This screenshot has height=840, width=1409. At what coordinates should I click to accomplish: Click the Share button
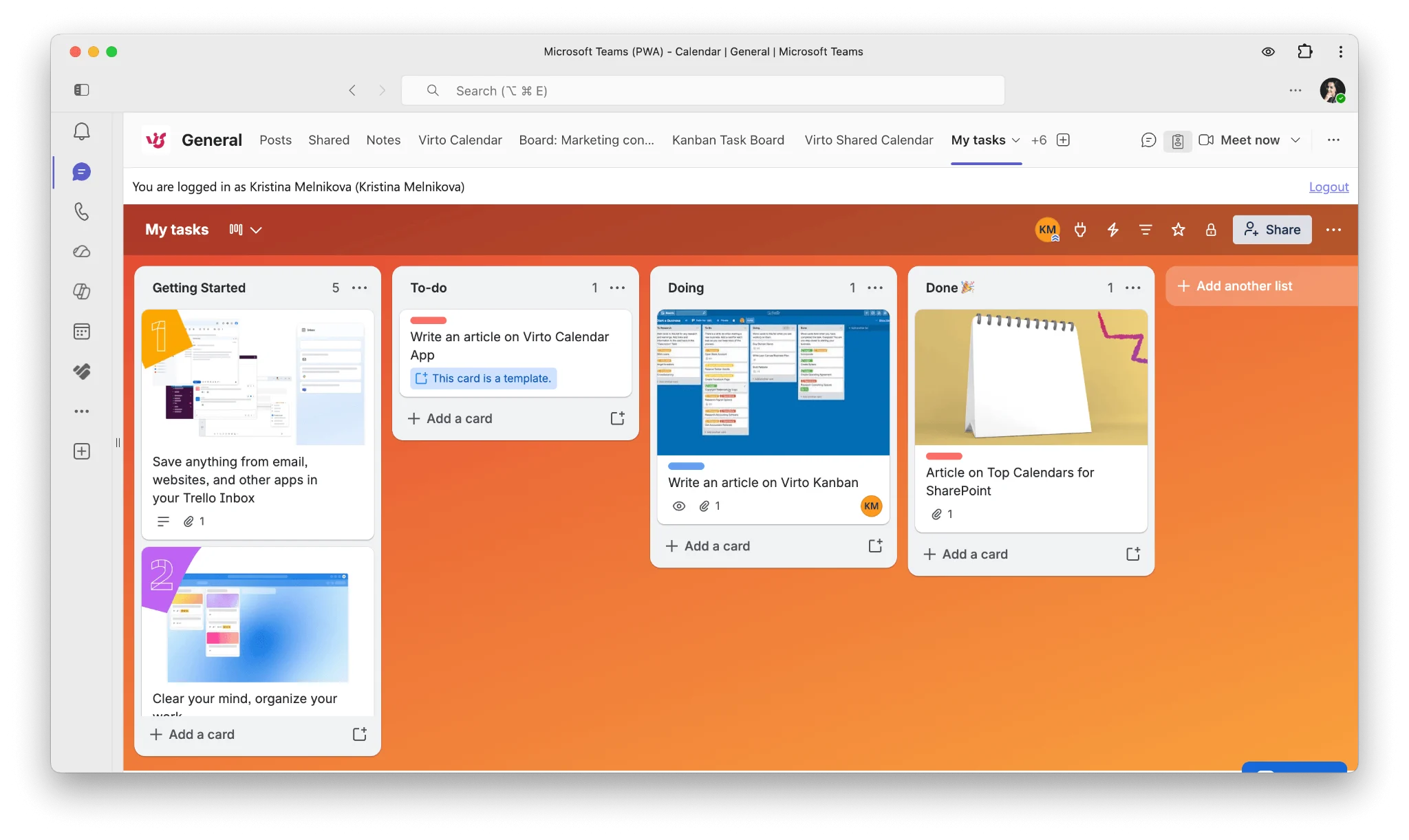1272,230
